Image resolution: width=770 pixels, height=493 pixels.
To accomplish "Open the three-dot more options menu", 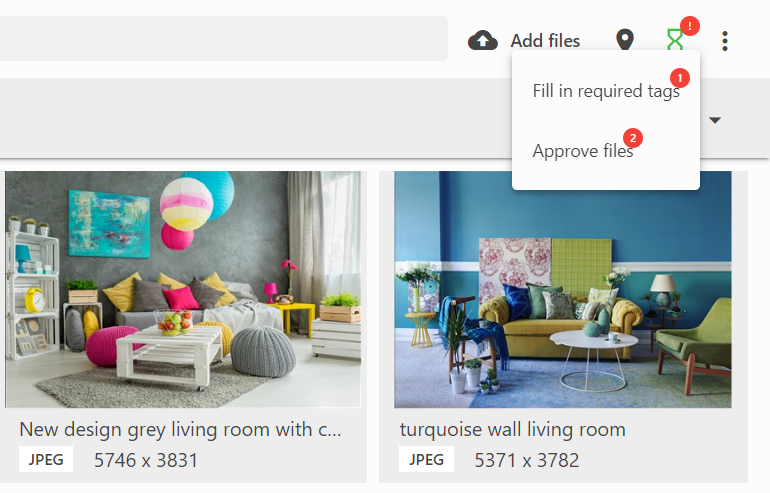I will click(725, 41).
